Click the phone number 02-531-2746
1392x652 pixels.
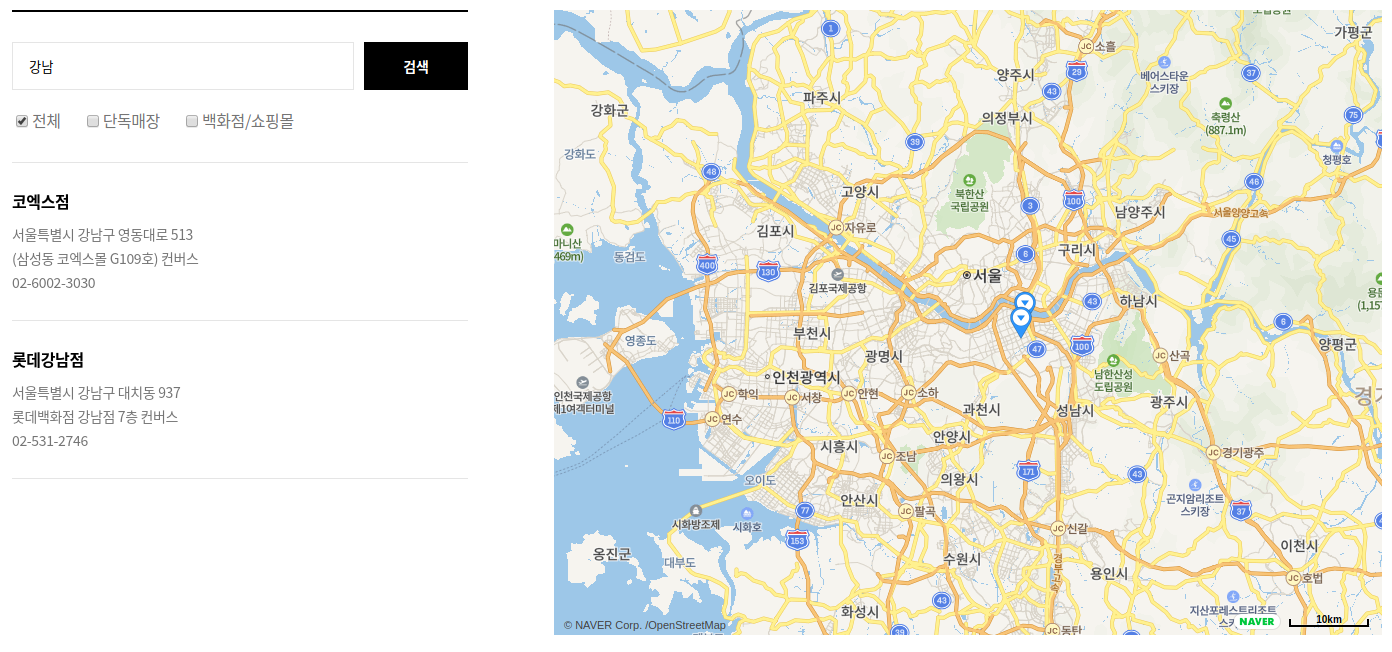(50, 441)
